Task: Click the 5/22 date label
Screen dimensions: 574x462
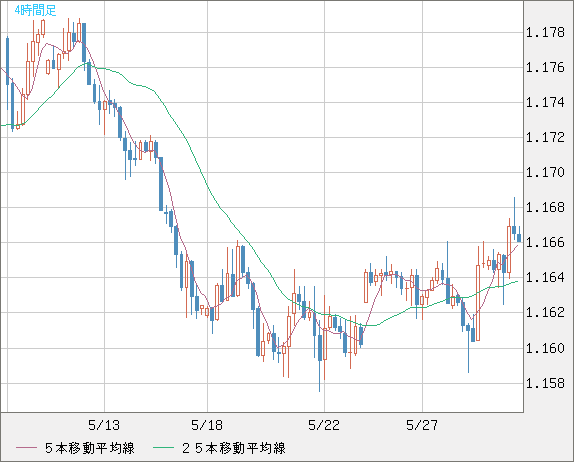Action: [x=324, y=425]
